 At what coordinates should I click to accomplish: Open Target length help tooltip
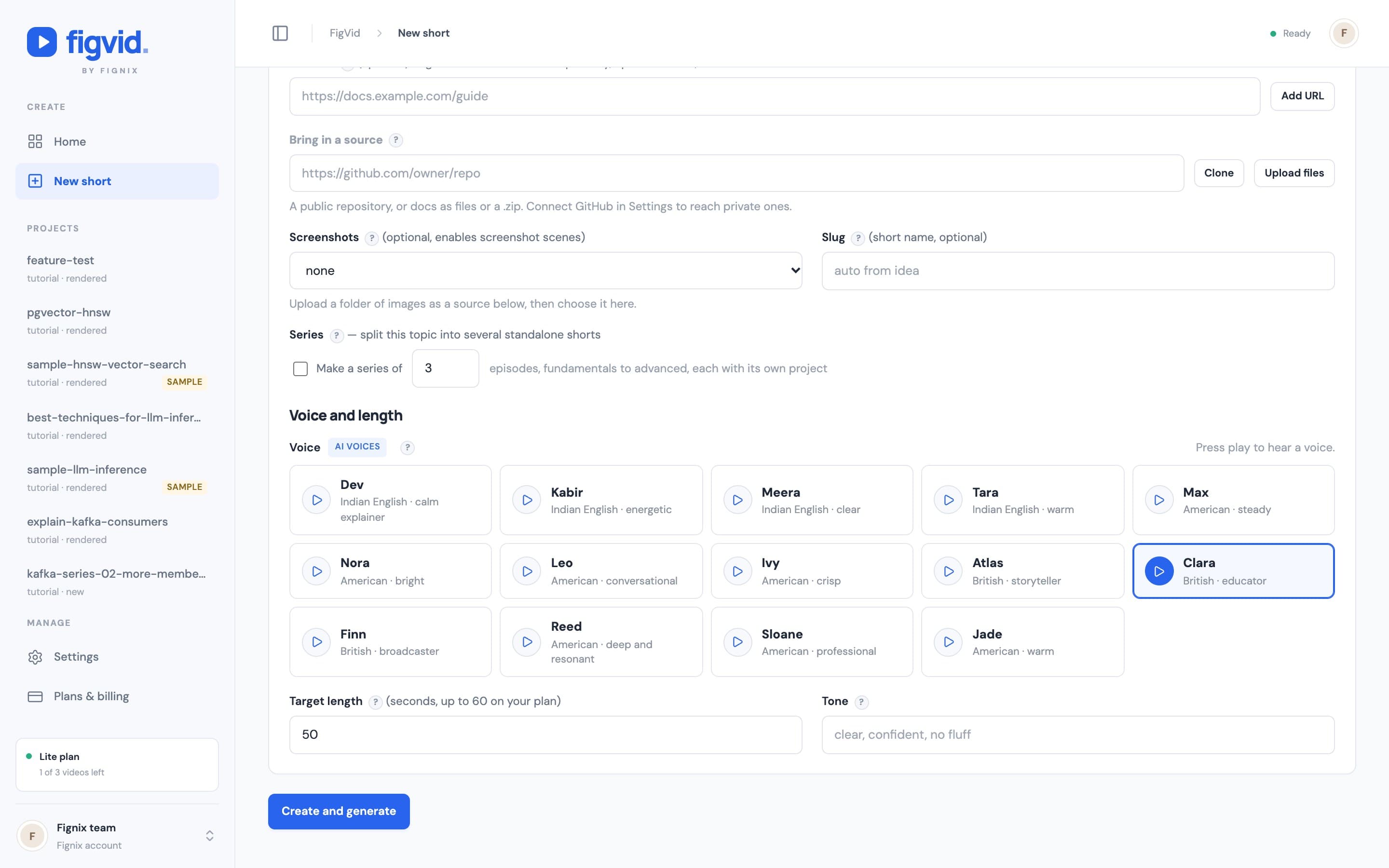375,702
